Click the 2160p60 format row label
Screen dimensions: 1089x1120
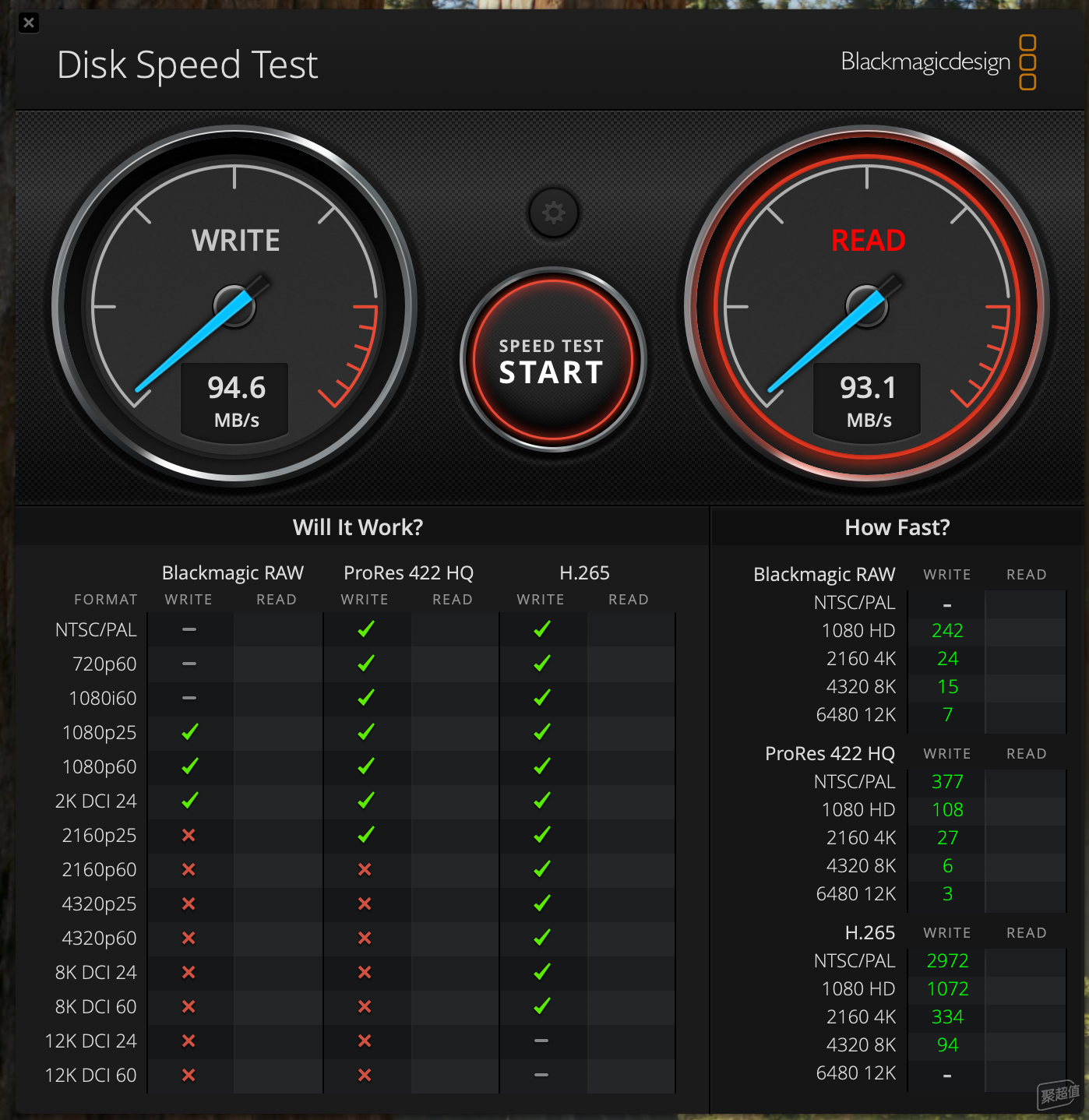tap(99, 870)
